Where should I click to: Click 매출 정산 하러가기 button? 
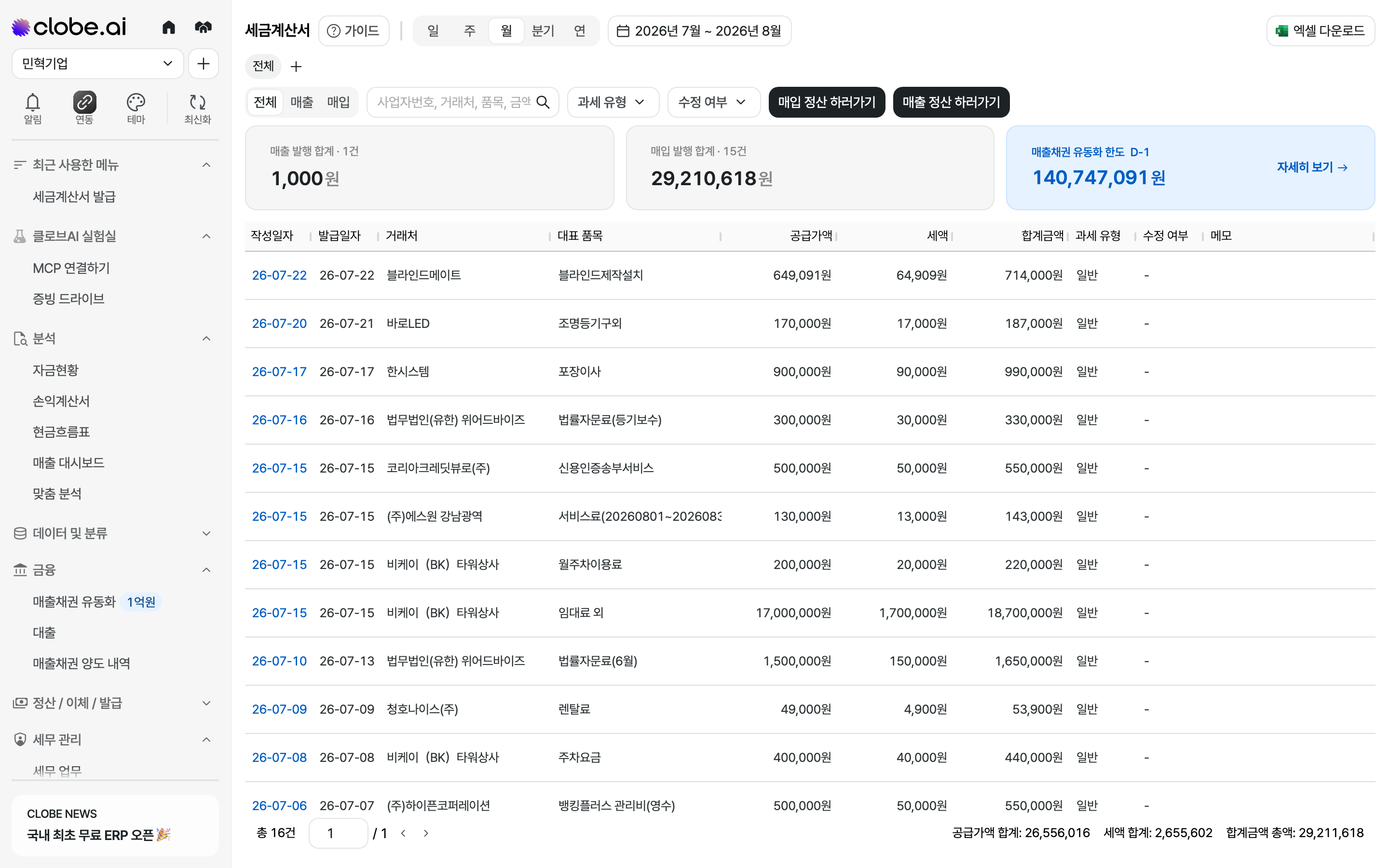[x=951, y=102]
